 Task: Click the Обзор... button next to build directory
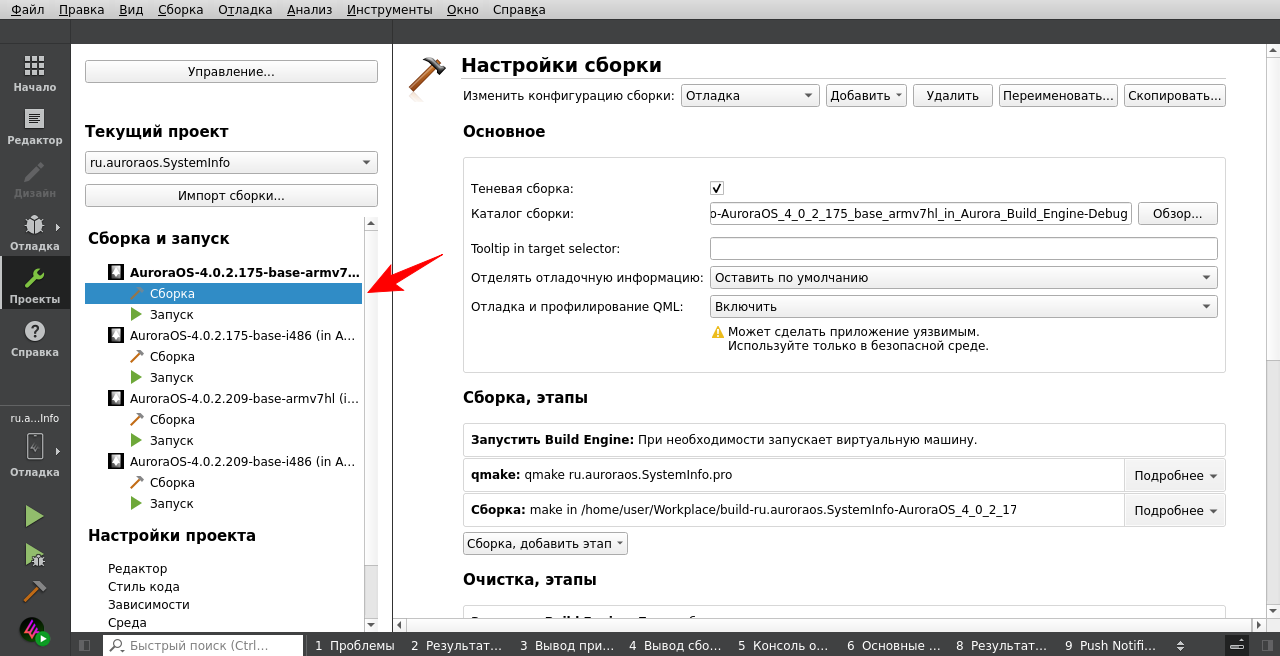click(x=1177, y=213)
